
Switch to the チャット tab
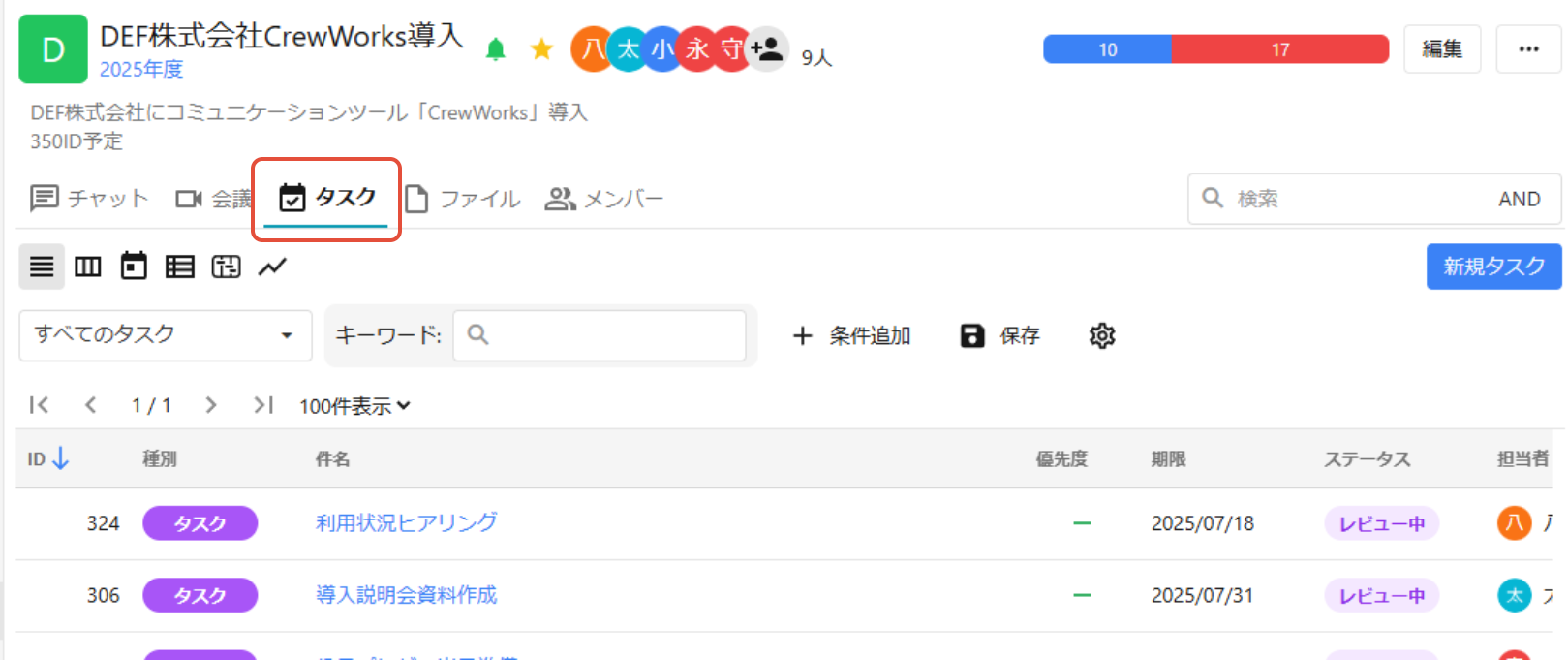point(89,199)
